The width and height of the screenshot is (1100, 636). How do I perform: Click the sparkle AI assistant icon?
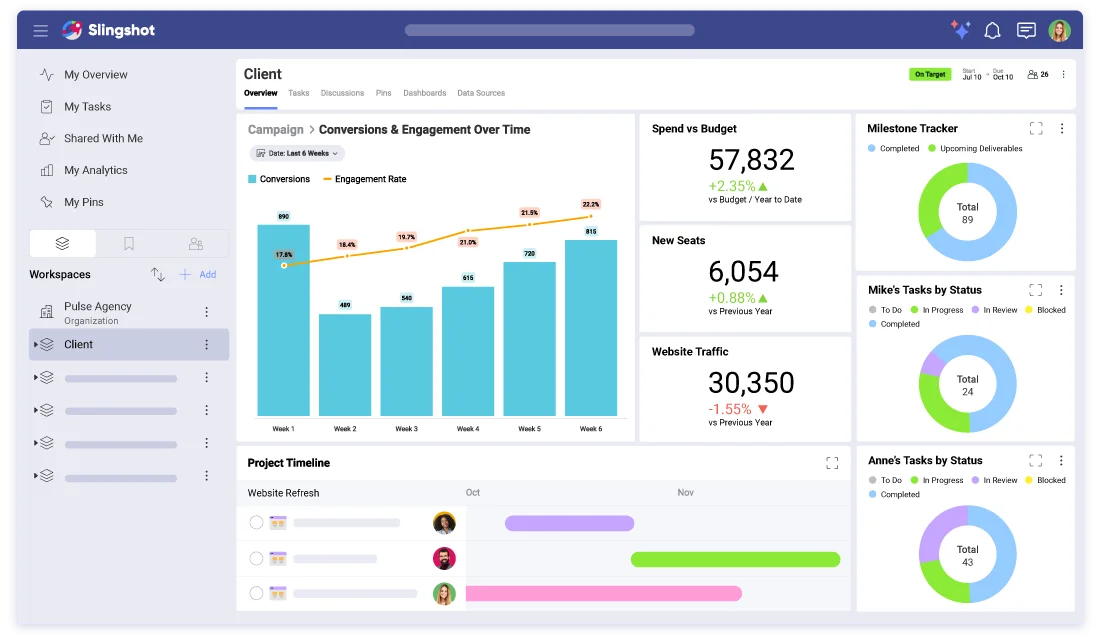pos(959,30)
